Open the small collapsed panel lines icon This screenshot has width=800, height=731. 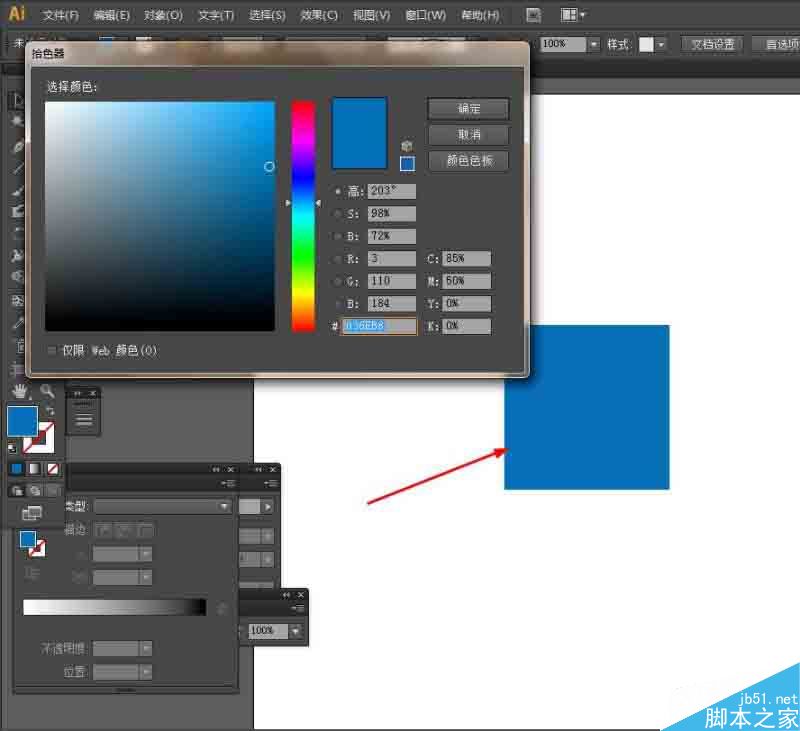click(84, 419)
